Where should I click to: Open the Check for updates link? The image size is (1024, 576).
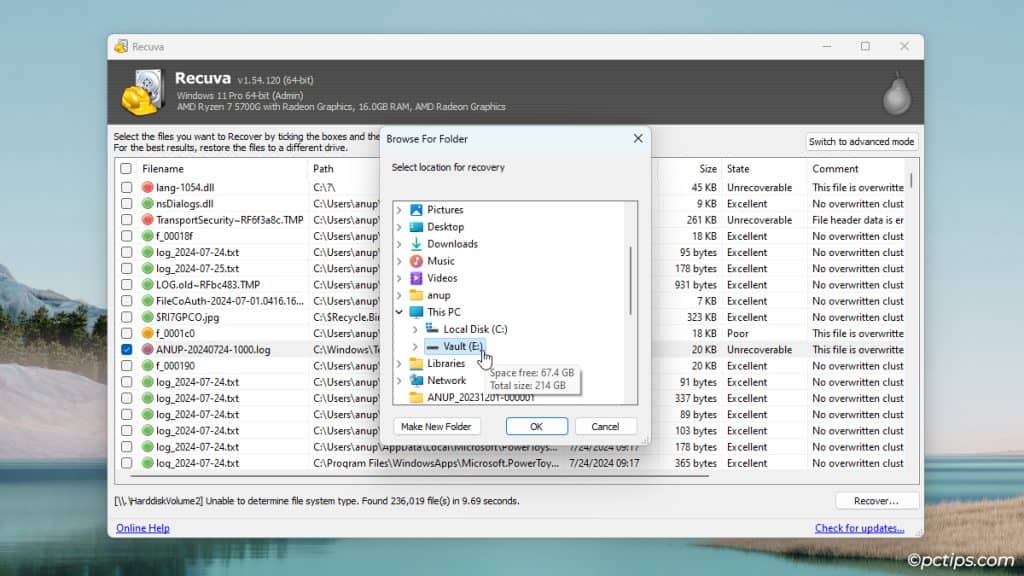(x=859, y=527)
